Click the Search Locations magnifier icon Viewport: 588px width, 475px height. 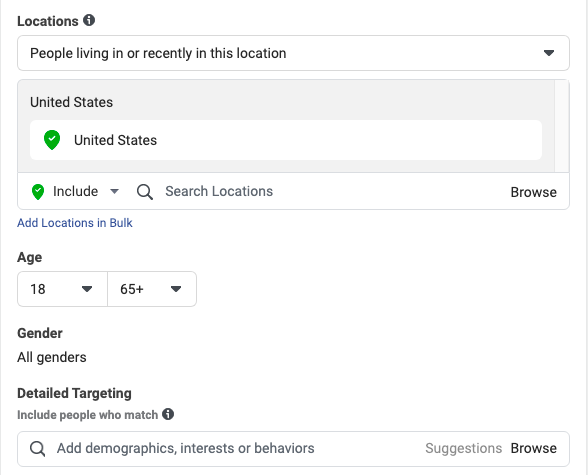[x=144, y=192]
